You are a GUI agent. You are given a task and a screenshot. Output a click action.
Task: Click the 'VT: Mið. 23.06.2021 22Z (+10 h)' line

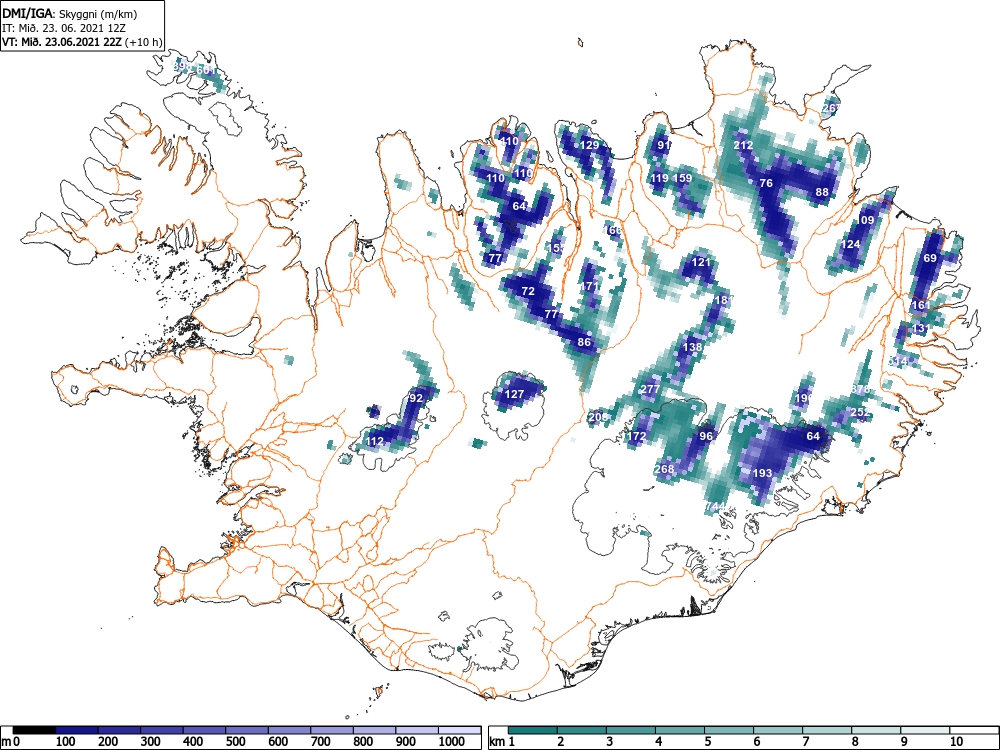coord(82,42)
